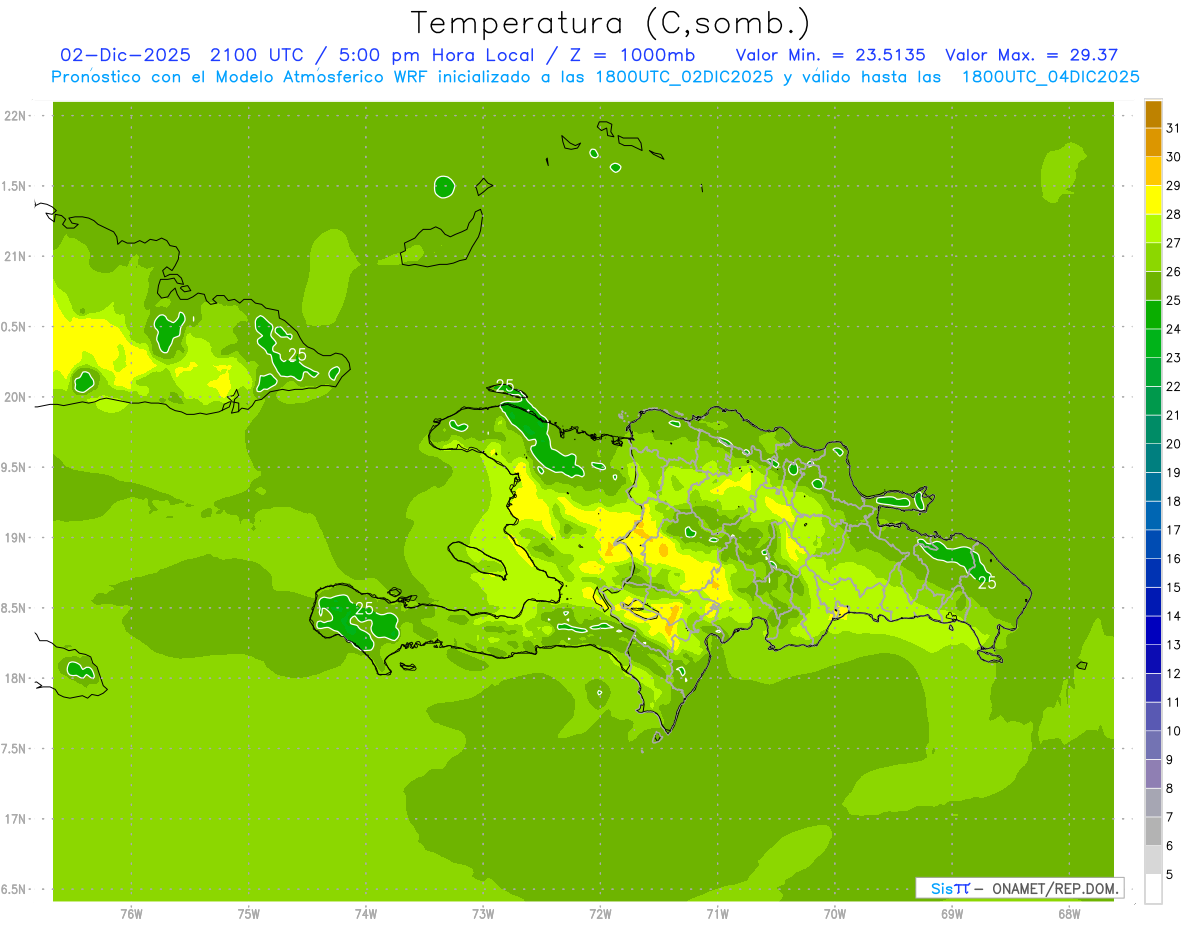Click the "20N" latitude axis label
Image resolution: width=1200 pixels, height=927 pixels.
point(16,397)
